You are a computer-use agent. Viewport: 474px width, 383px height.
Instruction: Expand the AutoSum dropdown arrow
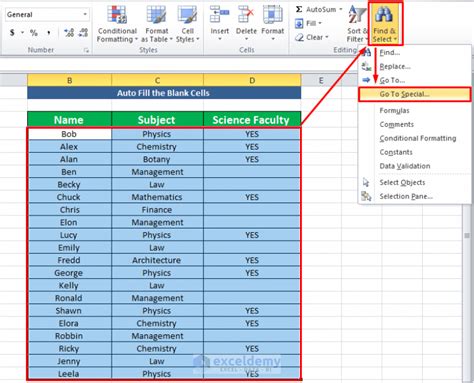(x=341, y=9)
